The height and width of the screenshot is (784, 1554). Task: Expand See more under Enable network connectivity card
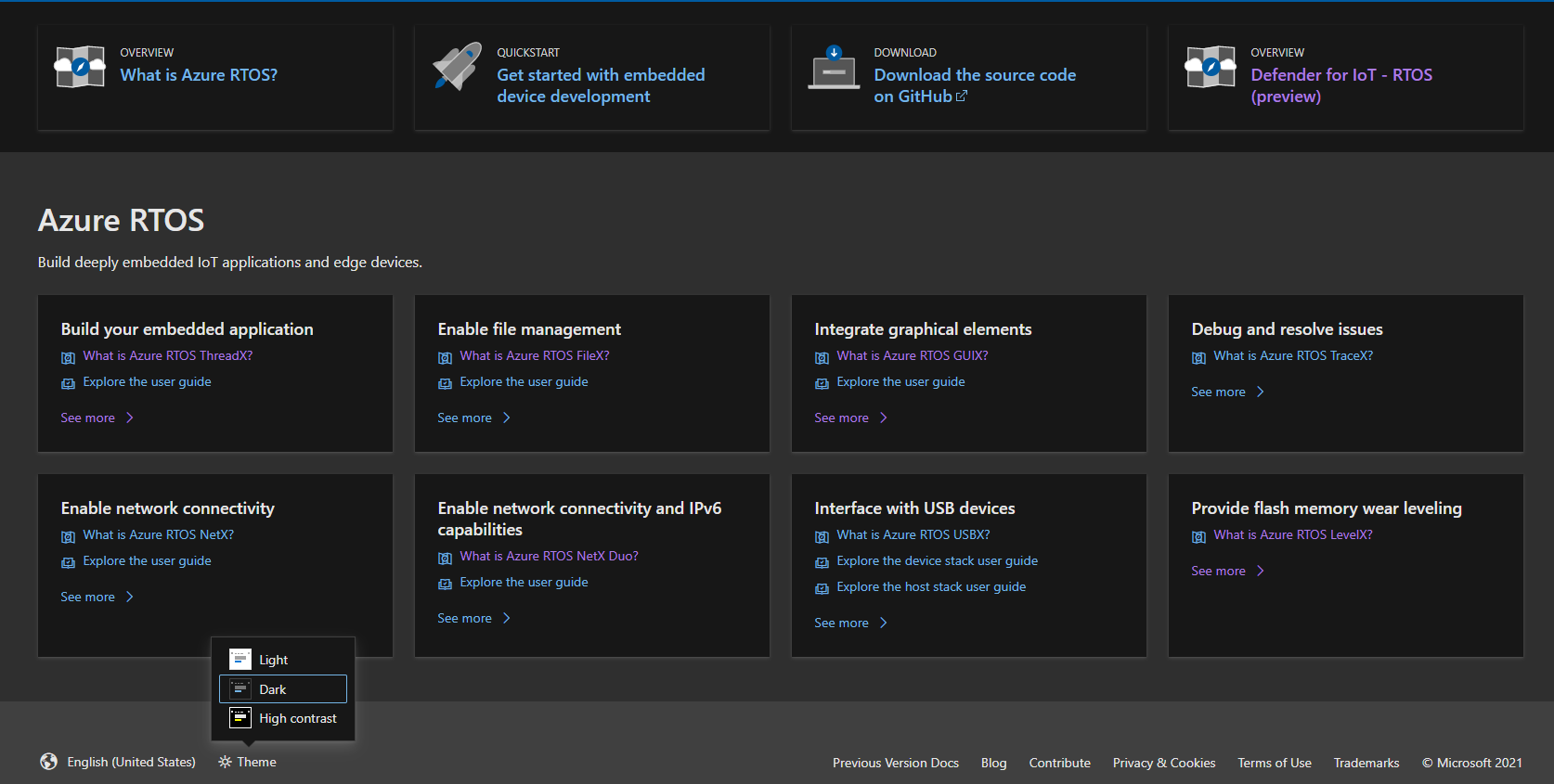(x=97, y=597)
